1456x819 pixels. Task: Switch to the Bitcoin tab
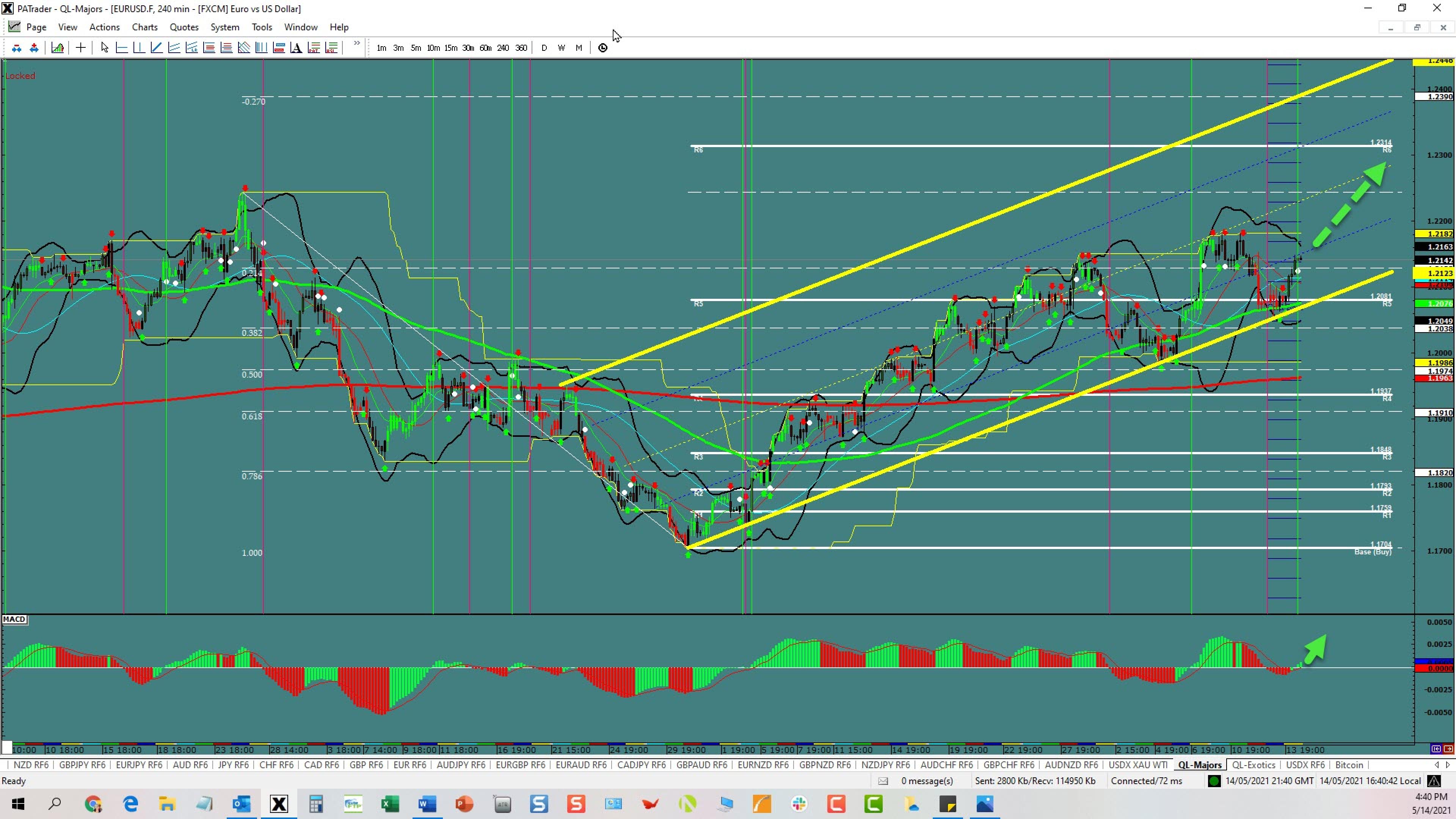1349,765
